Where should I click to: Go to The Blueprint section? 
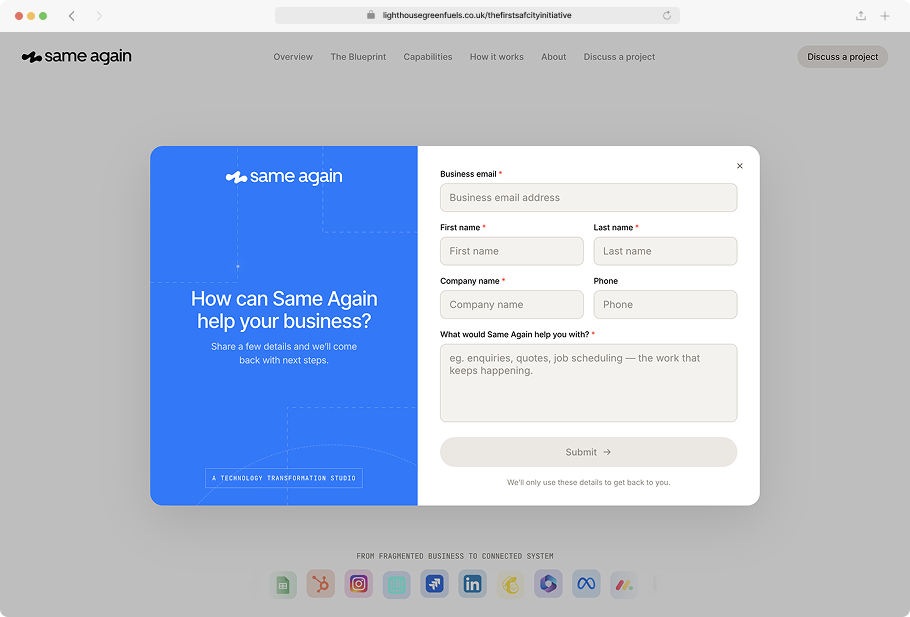[x=358, y=57]
